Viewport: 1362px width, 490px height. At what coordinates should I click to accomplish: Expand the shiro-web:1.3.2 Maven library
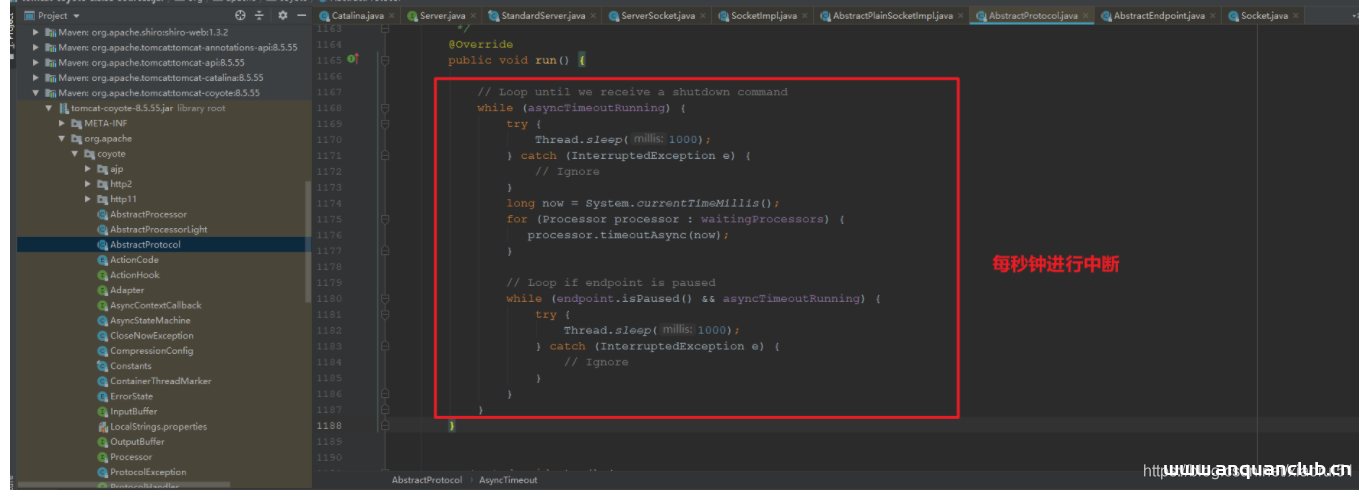(36, 32)
